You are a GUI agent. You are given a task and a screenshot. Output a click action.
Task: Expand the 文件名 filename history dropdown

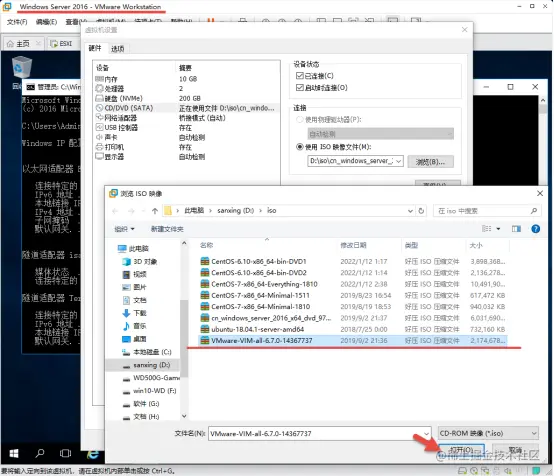[x=426, y=433]
